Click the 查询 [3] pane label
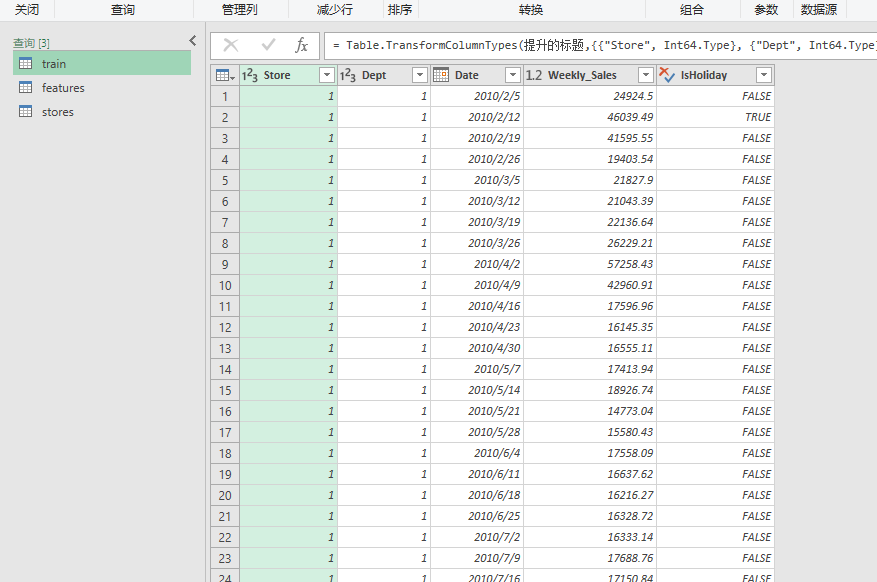 tap(31, 42)
